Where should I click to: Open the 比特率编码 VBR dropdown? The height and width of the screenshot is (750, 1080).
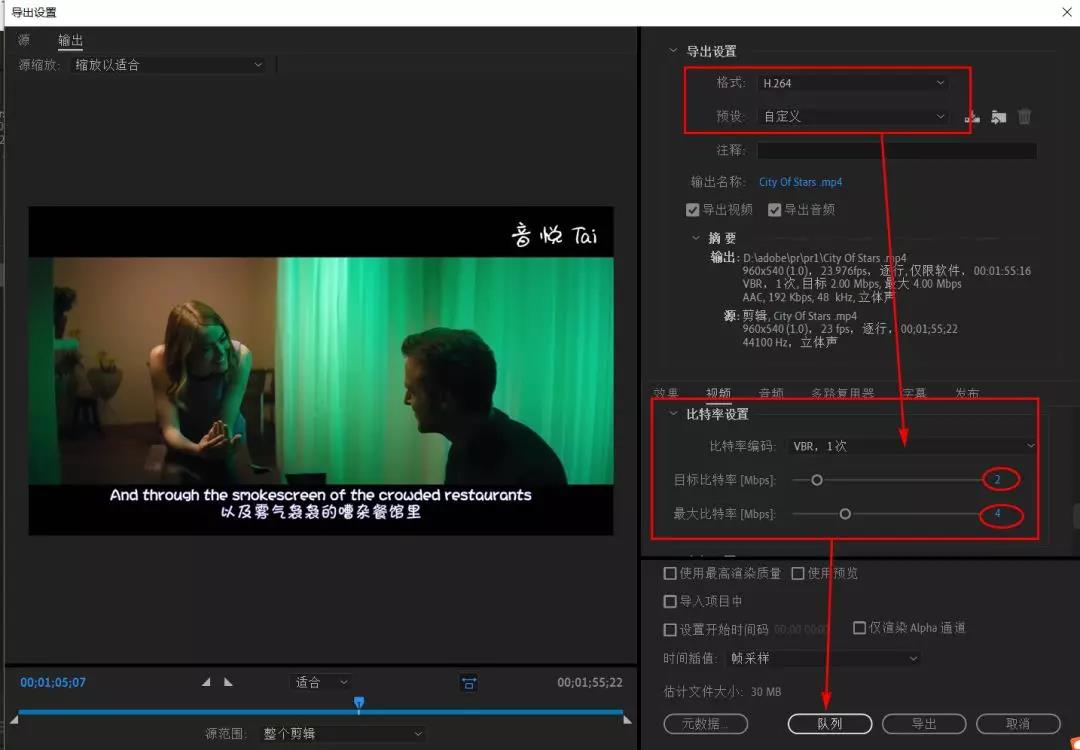pos(912,446)
